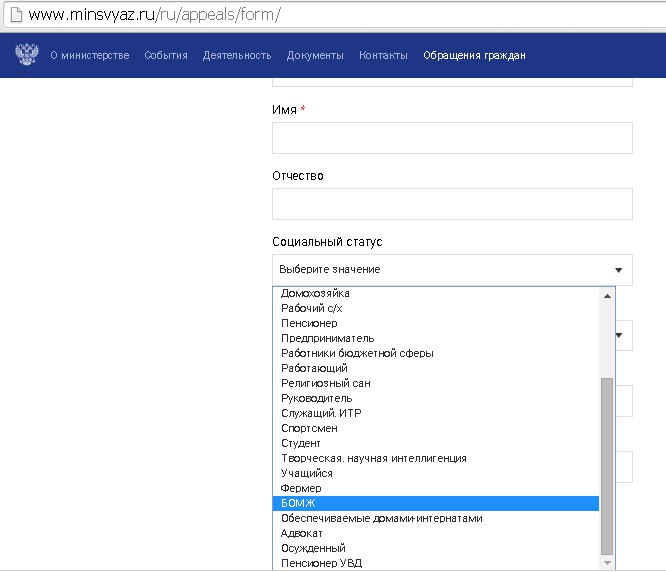Open Обращения граждан section
This screenshot has height=572, width=666.
(x=474, y=55)
